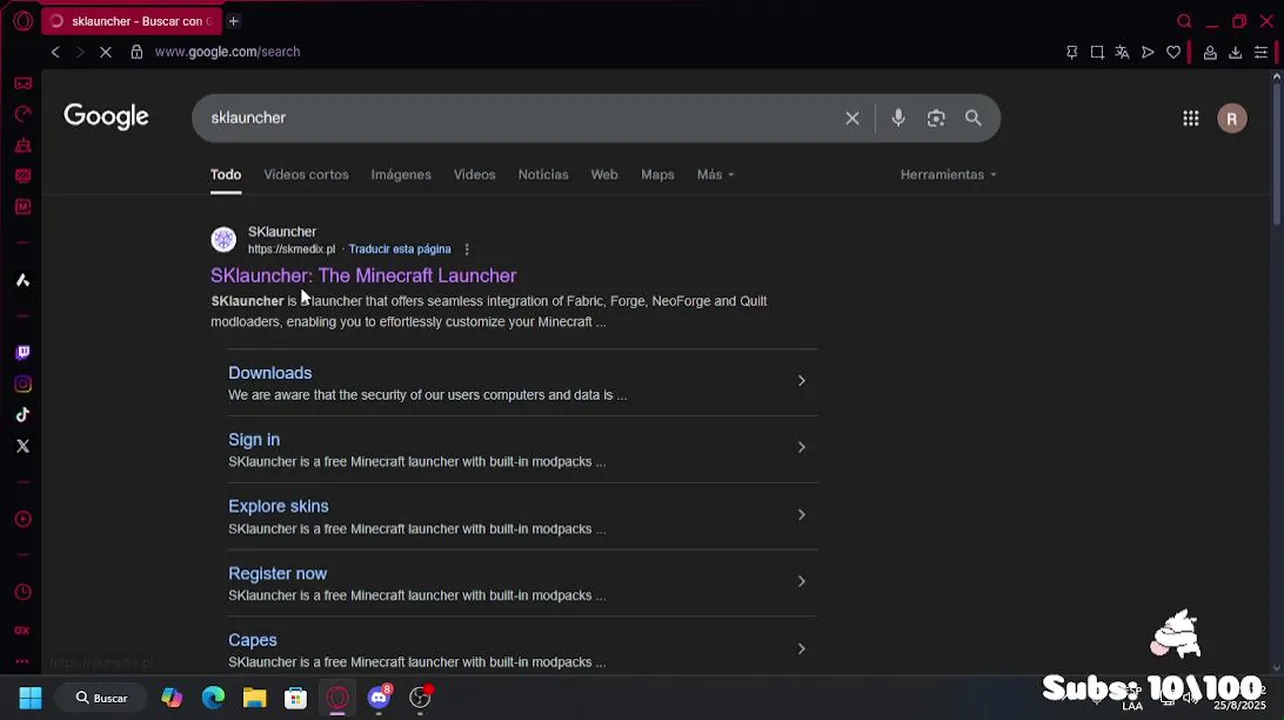Open the Google account avatar R
Viewport: 1284px width, 720px height.
(1232, 118)
